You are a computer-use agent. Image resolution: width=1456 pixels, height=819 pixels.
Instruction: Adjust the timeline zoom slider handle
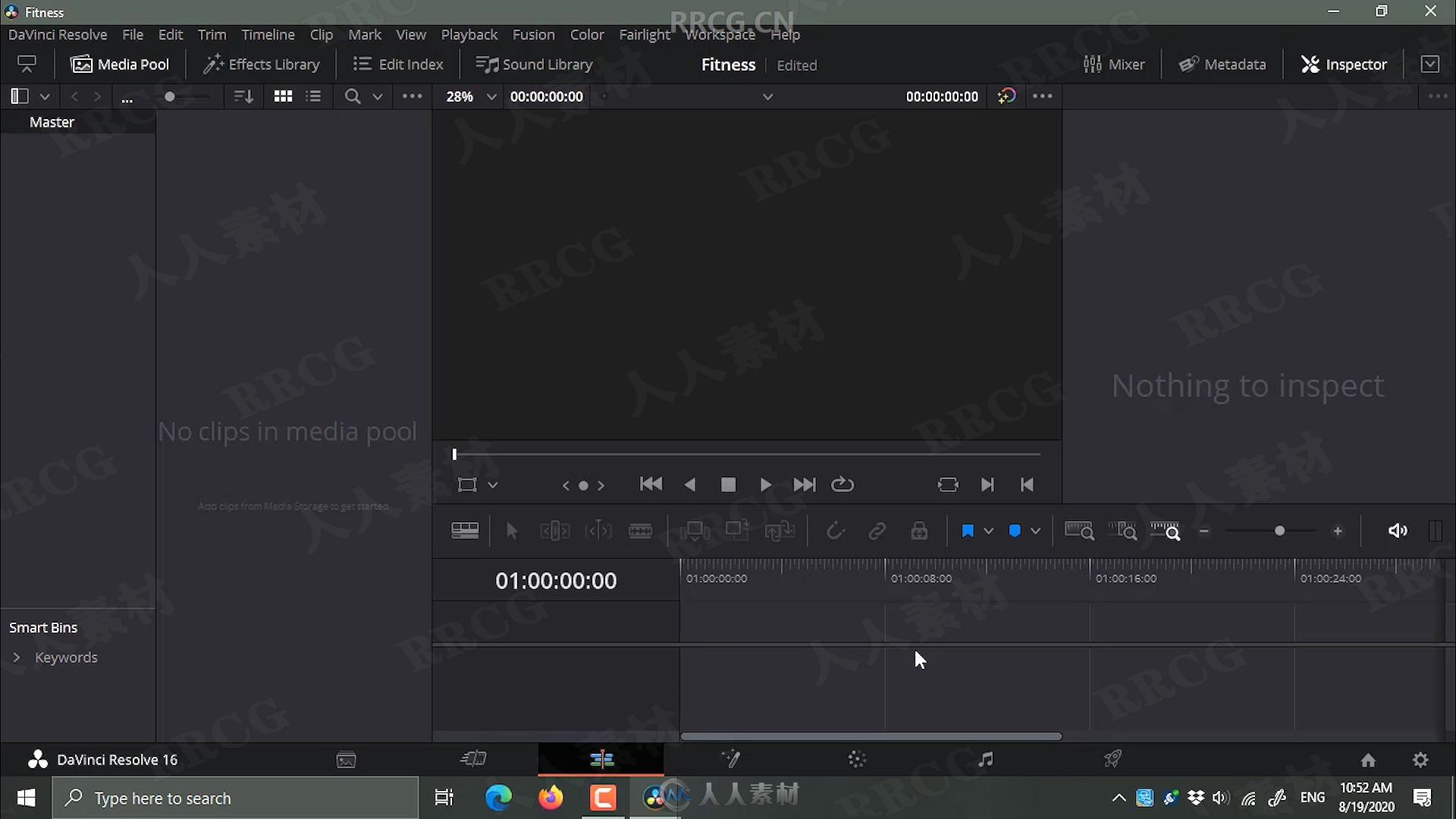[1279, 531]
